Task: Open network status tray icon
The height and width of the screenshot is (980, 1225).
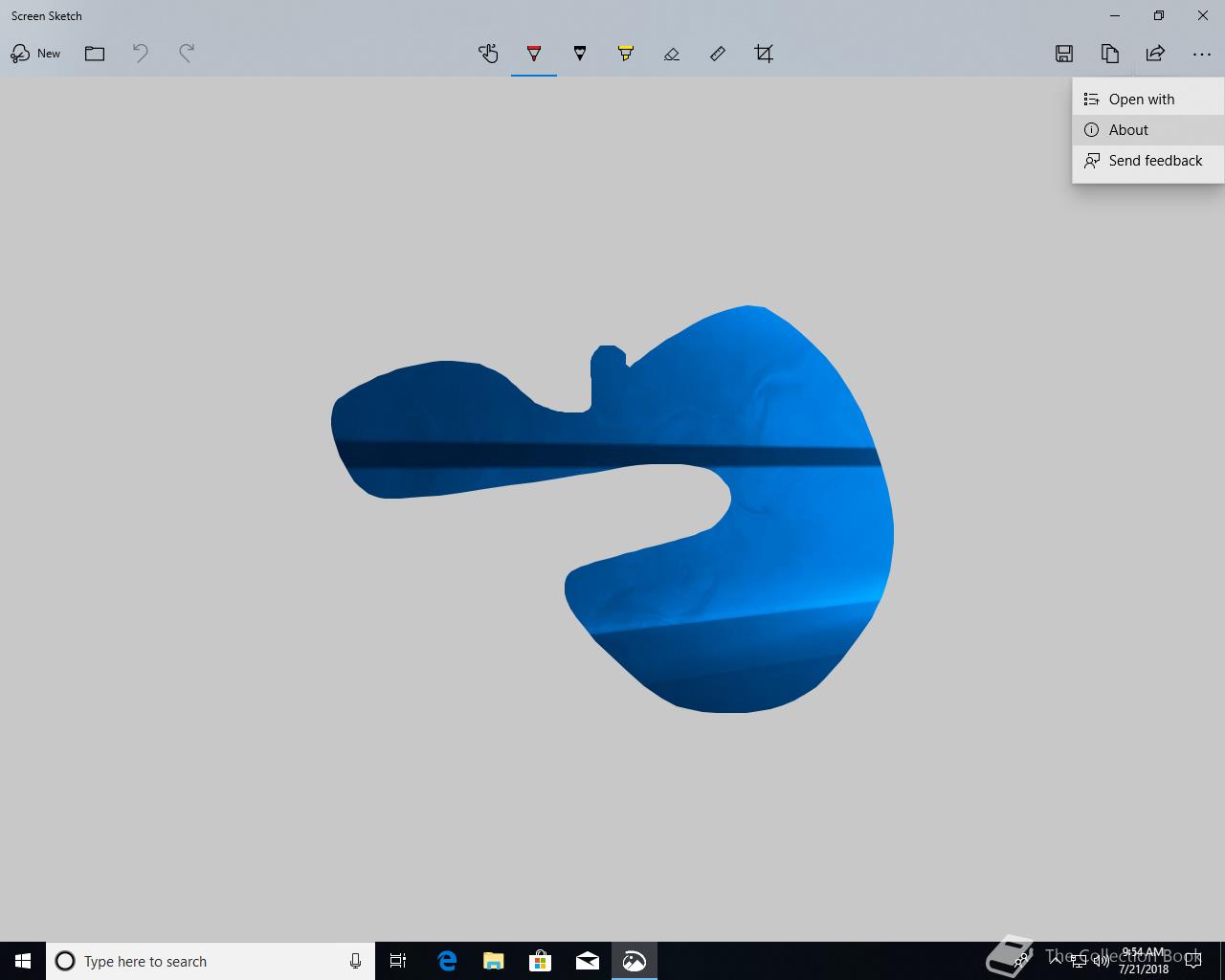Action: 1079,961
